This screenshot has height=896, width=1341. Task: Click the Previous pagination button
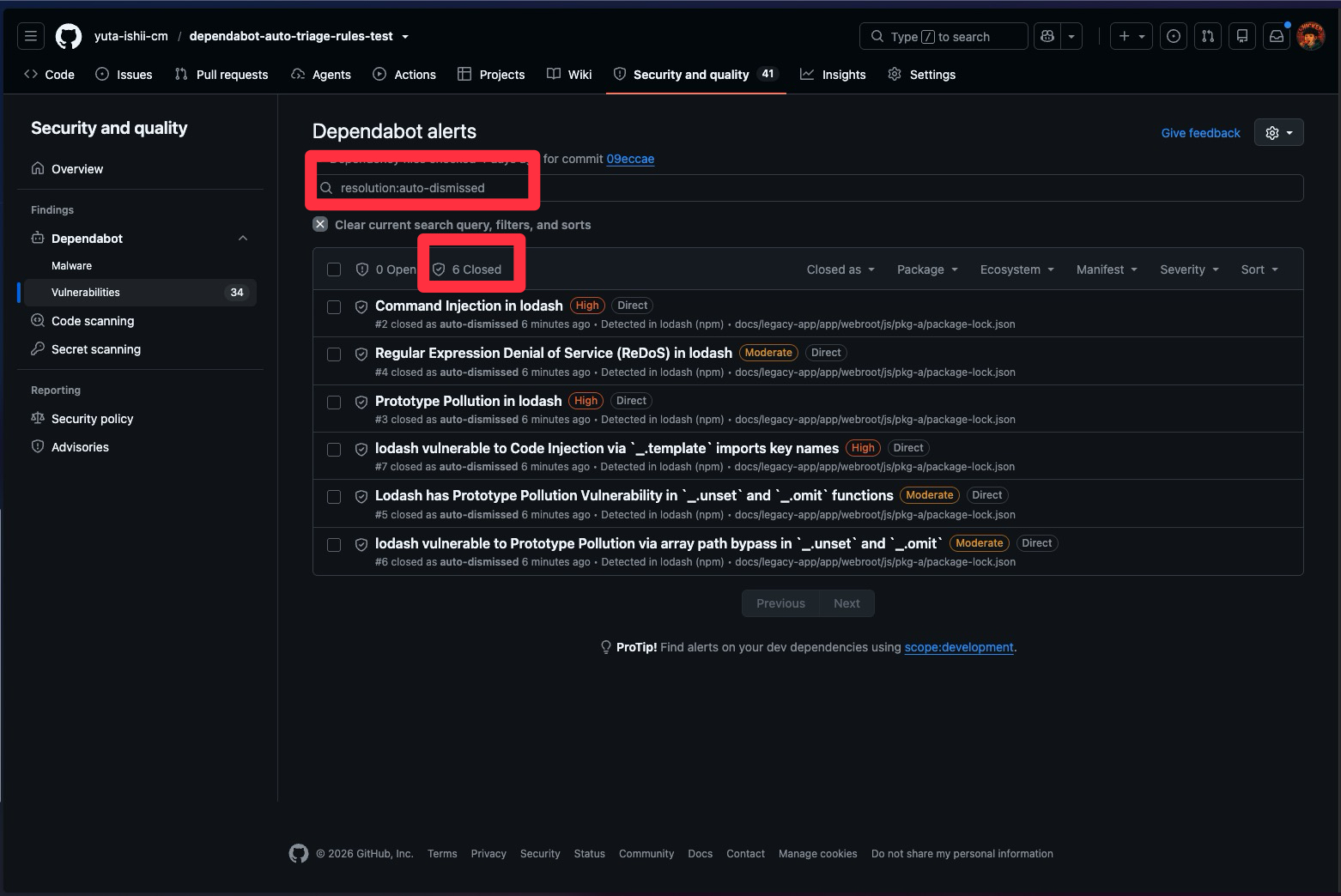[x=780, y=603]
